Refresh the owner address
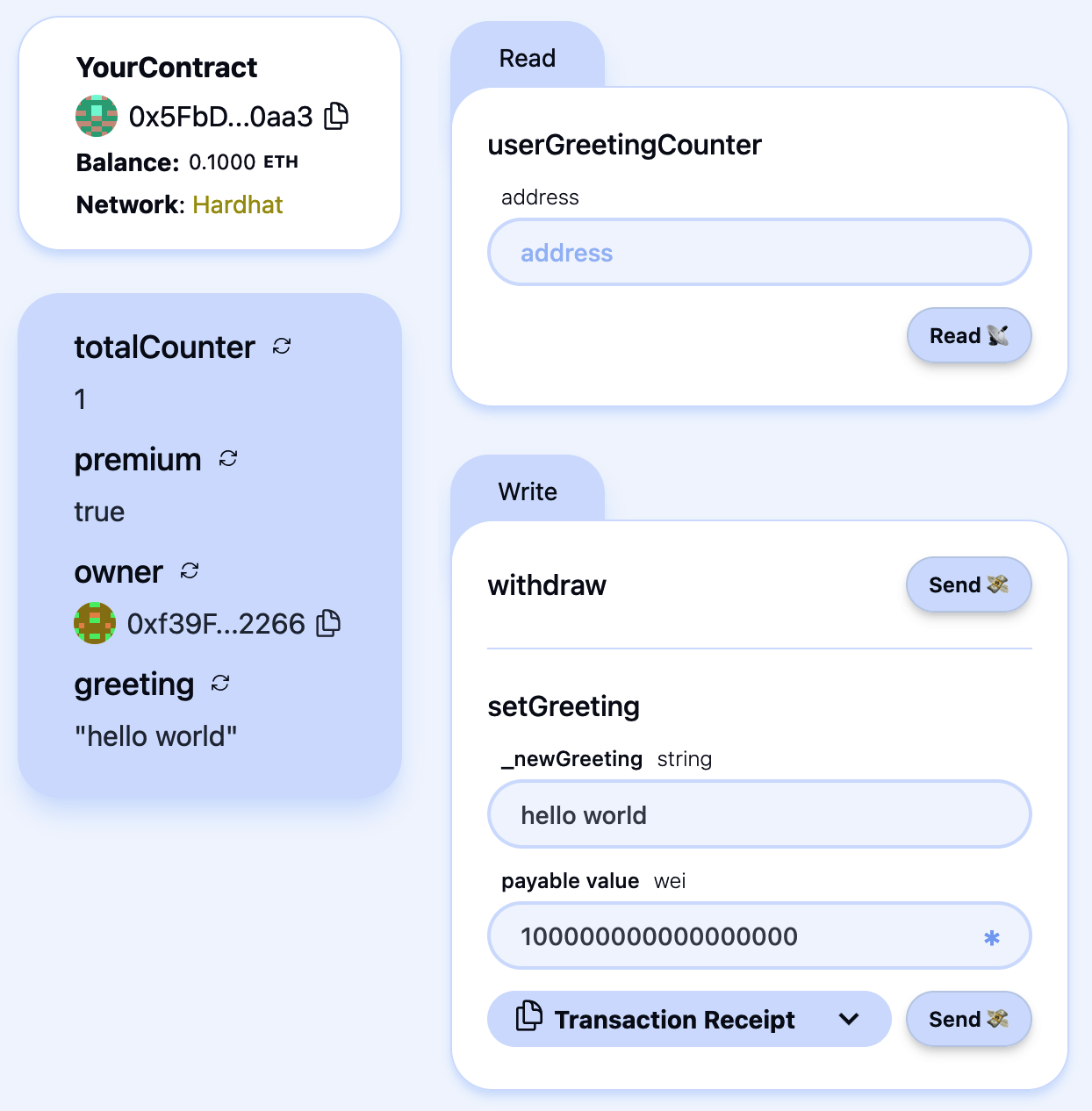 pos(190,571)
